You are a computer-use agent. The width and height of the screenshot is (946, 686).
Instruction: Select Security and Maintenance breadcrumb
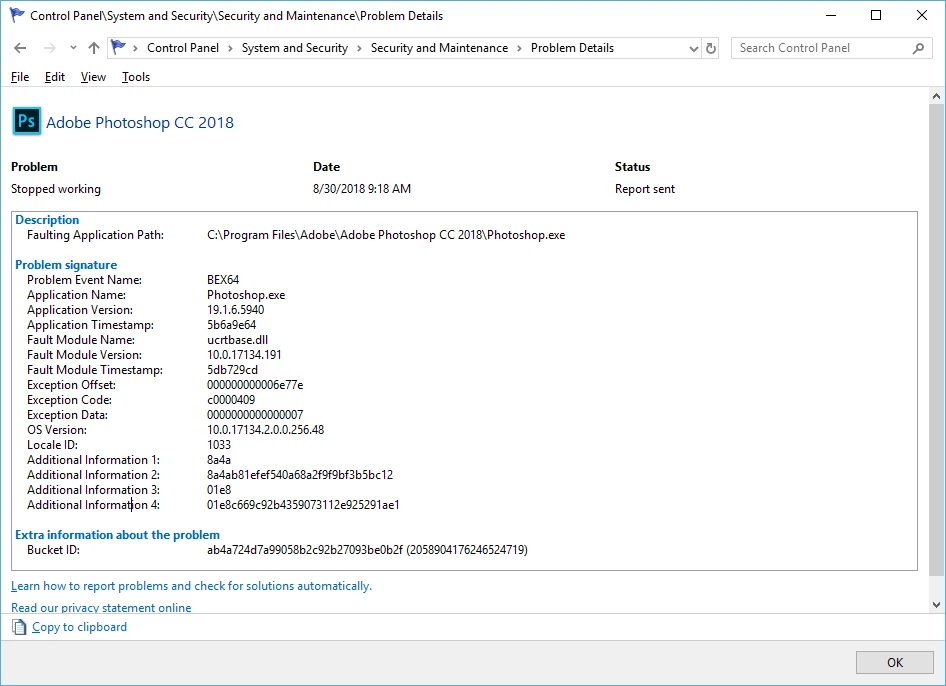pos(439,48)
